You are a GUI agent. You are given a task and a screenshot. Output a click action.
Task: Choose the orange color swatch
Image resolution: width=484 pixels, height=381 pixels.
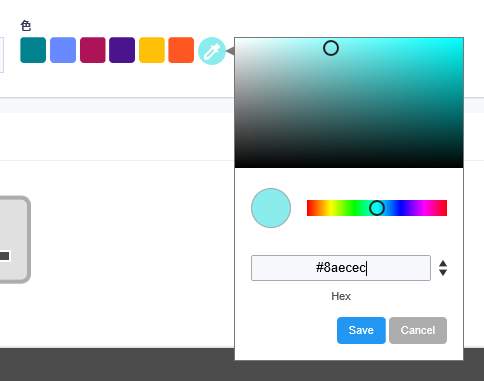(181, 50)
